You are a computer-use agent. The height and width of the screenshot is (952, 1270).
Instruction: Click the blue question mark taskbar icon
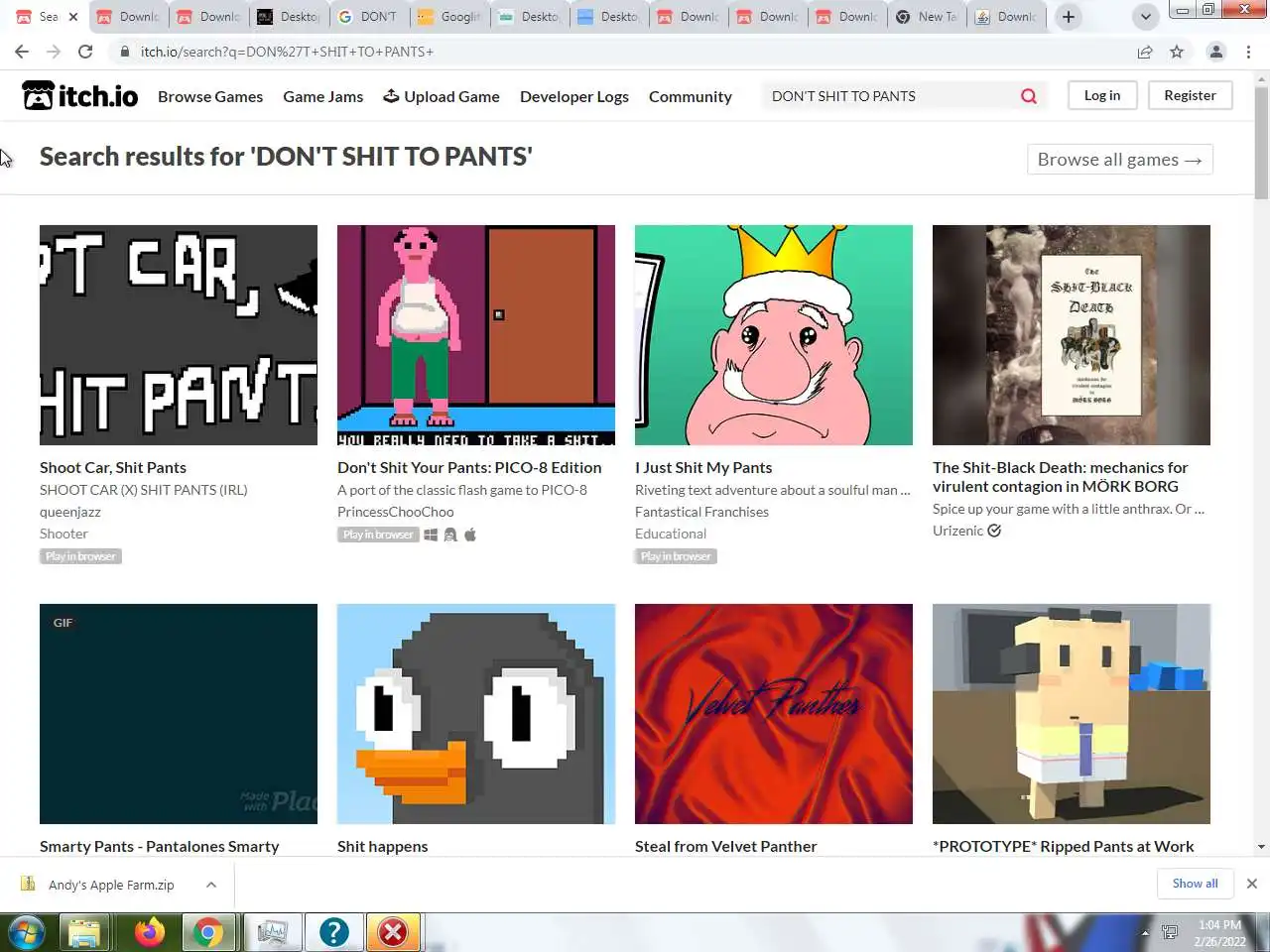tap(334, 932)
